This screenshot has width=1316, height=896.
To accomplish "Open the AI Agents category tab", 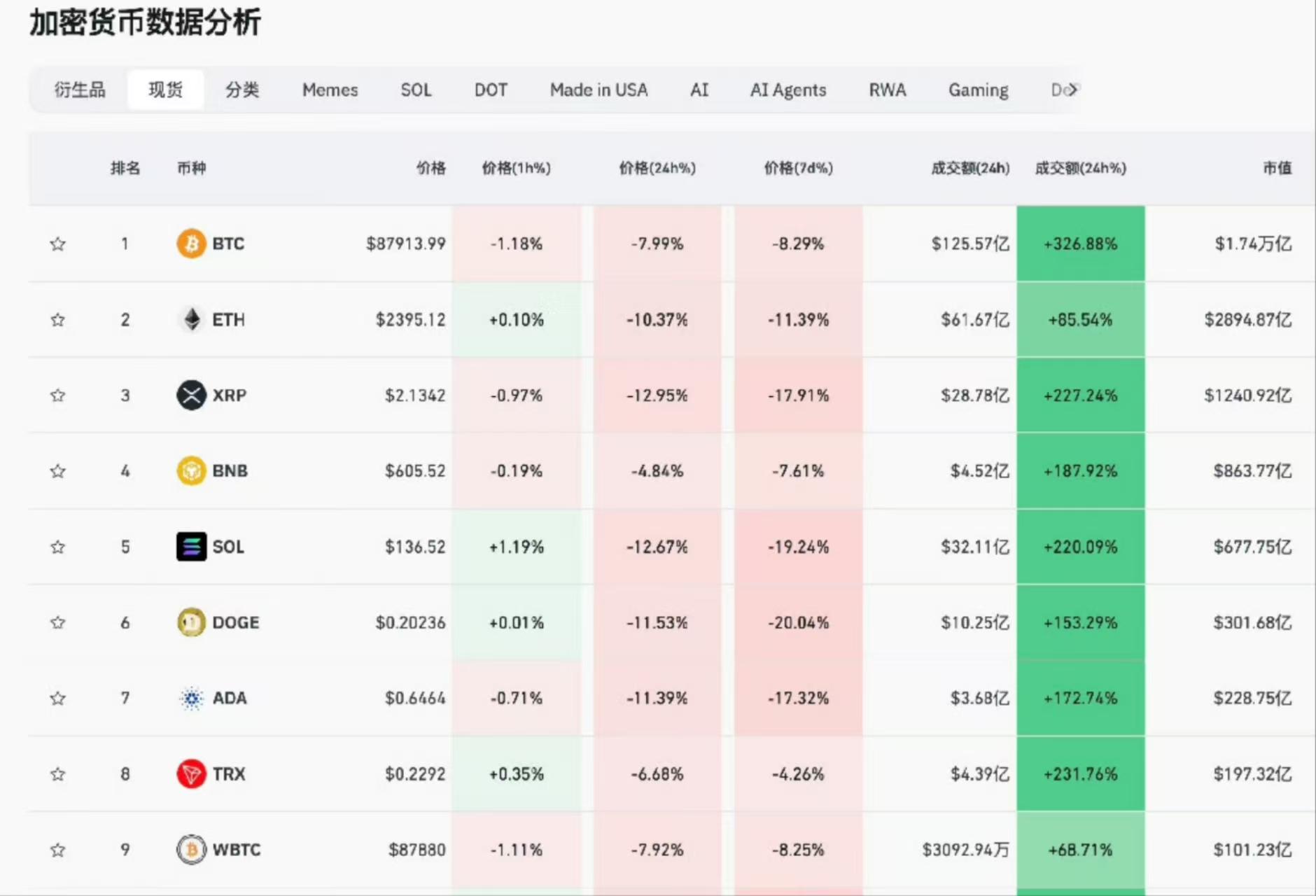I will (x=787, y=90).
